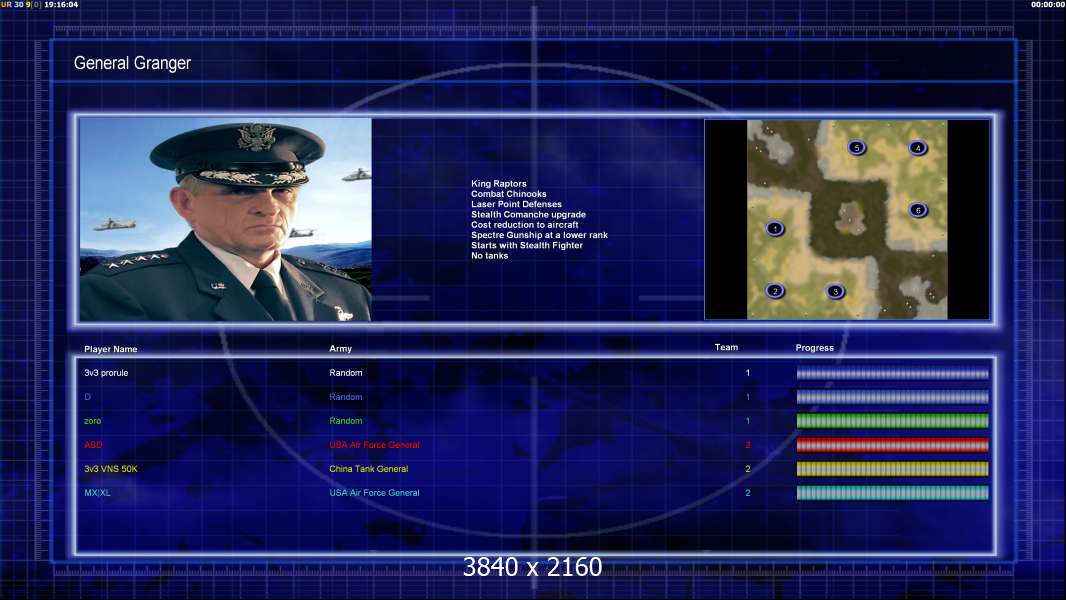
Task: Click ASD's USA Air Force General army
Action: coord(375,445)
